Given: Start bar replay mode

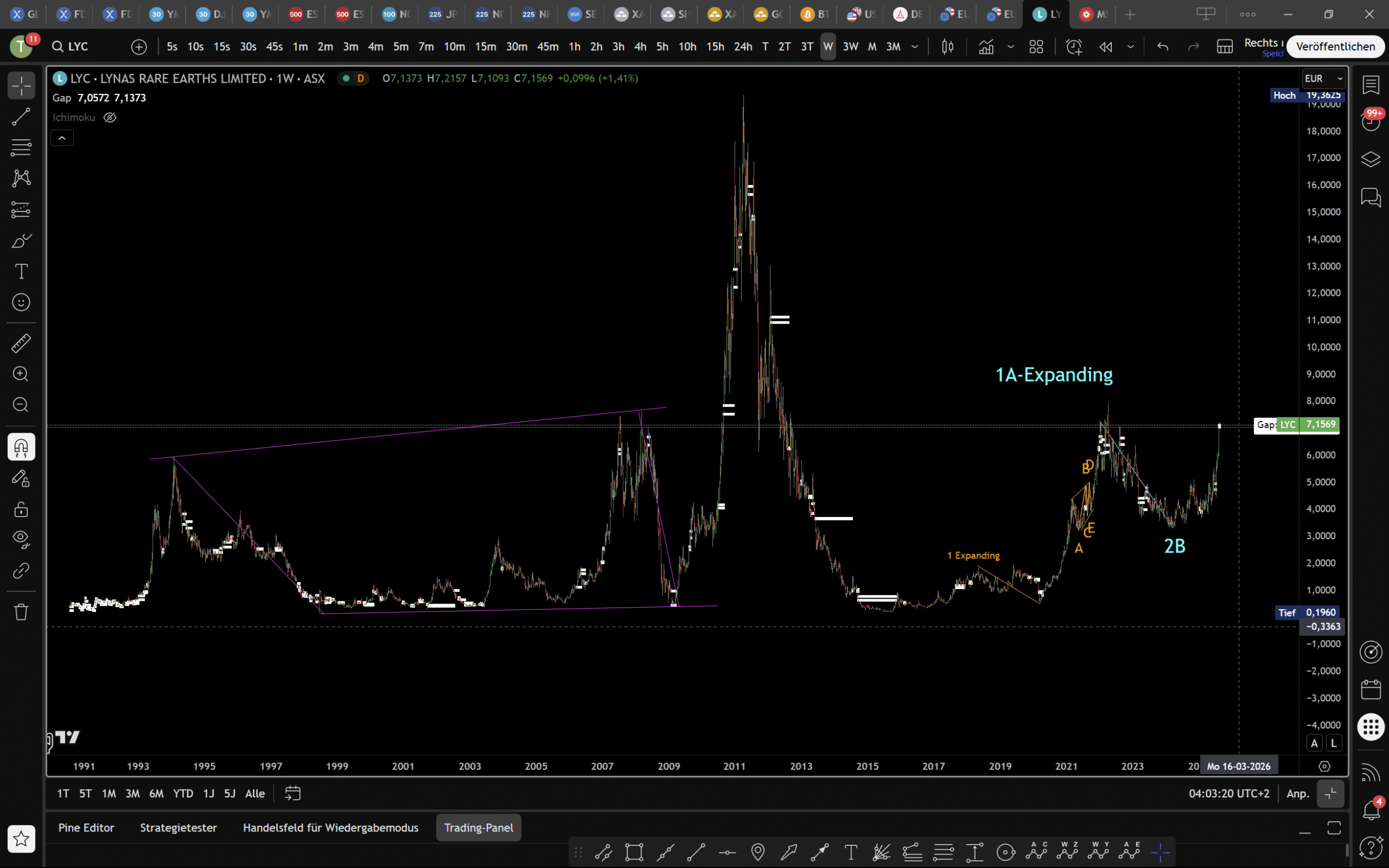Looking at the screenshot, I should click(1106, 47).
